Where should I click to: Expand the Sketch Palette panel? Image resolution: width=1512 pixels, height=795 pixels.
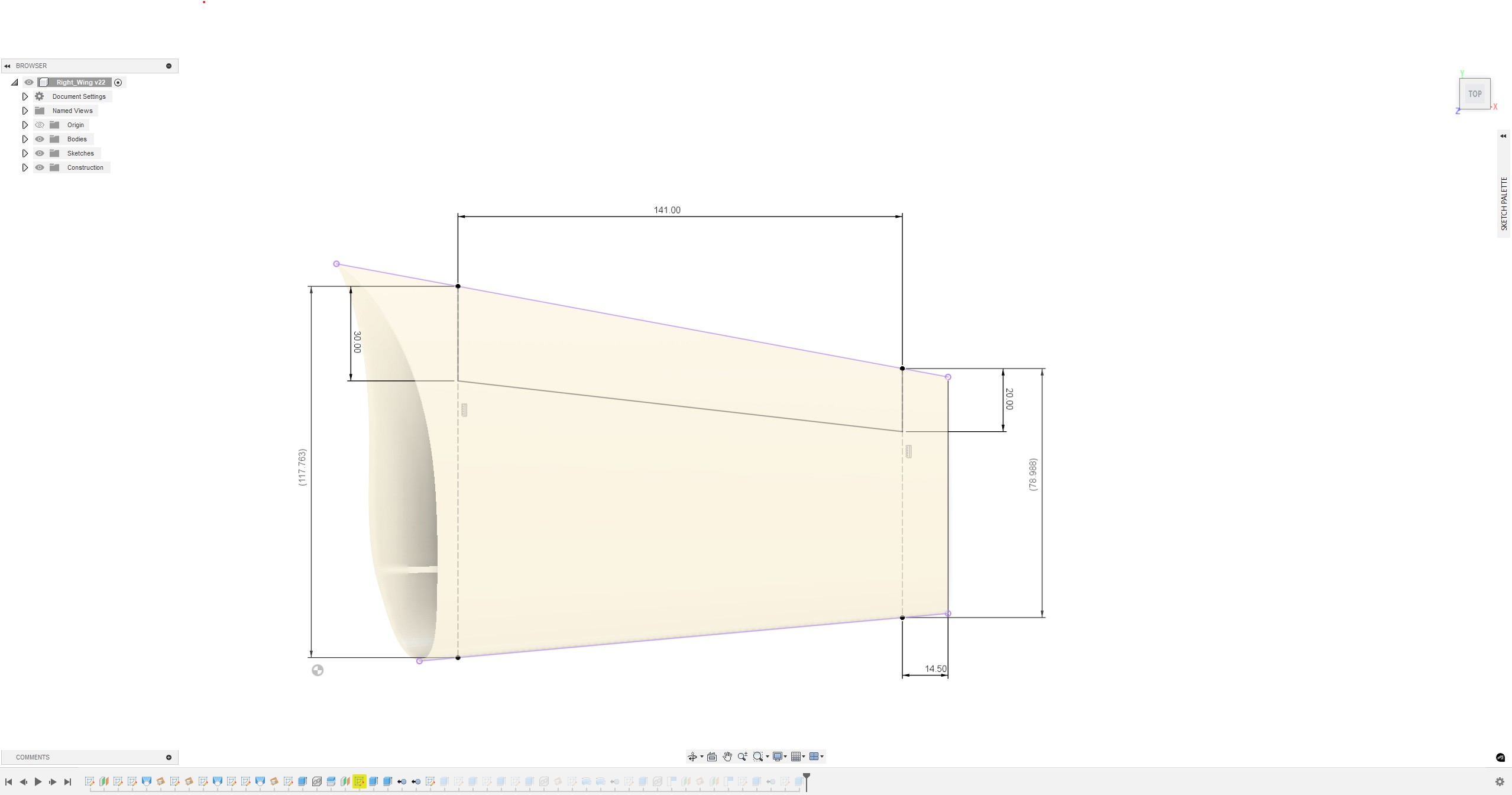pyautogui.click(x=1503, y=136)
